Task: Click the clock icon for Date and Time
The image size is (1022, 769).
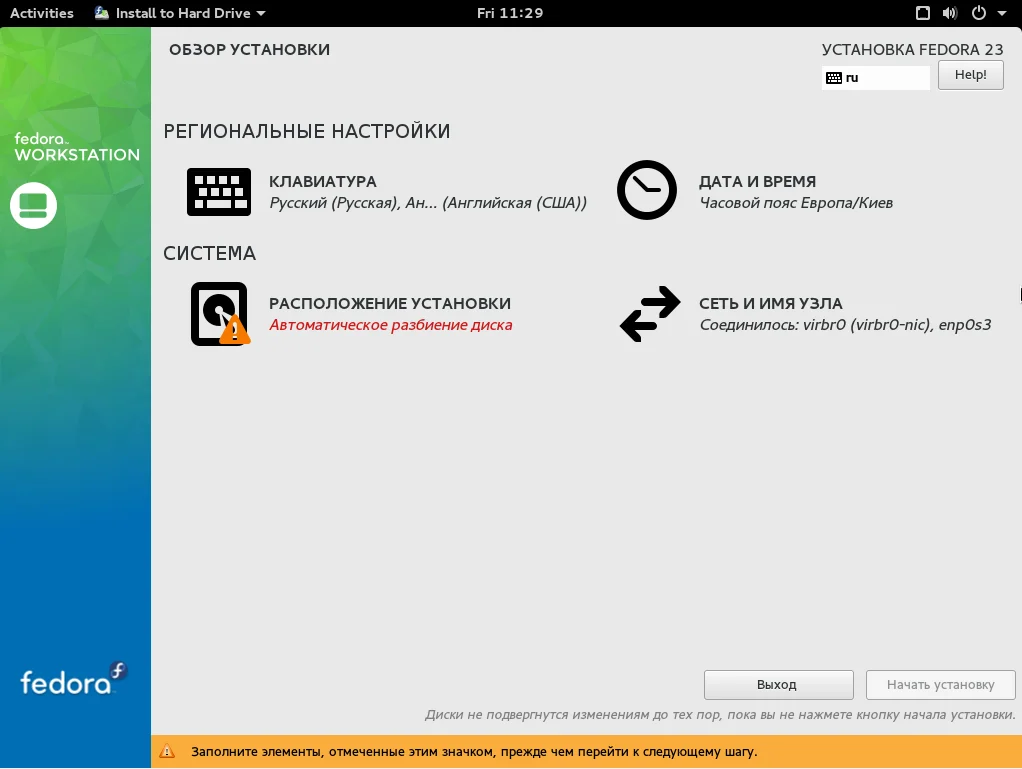Action: [x=647, y=190]
